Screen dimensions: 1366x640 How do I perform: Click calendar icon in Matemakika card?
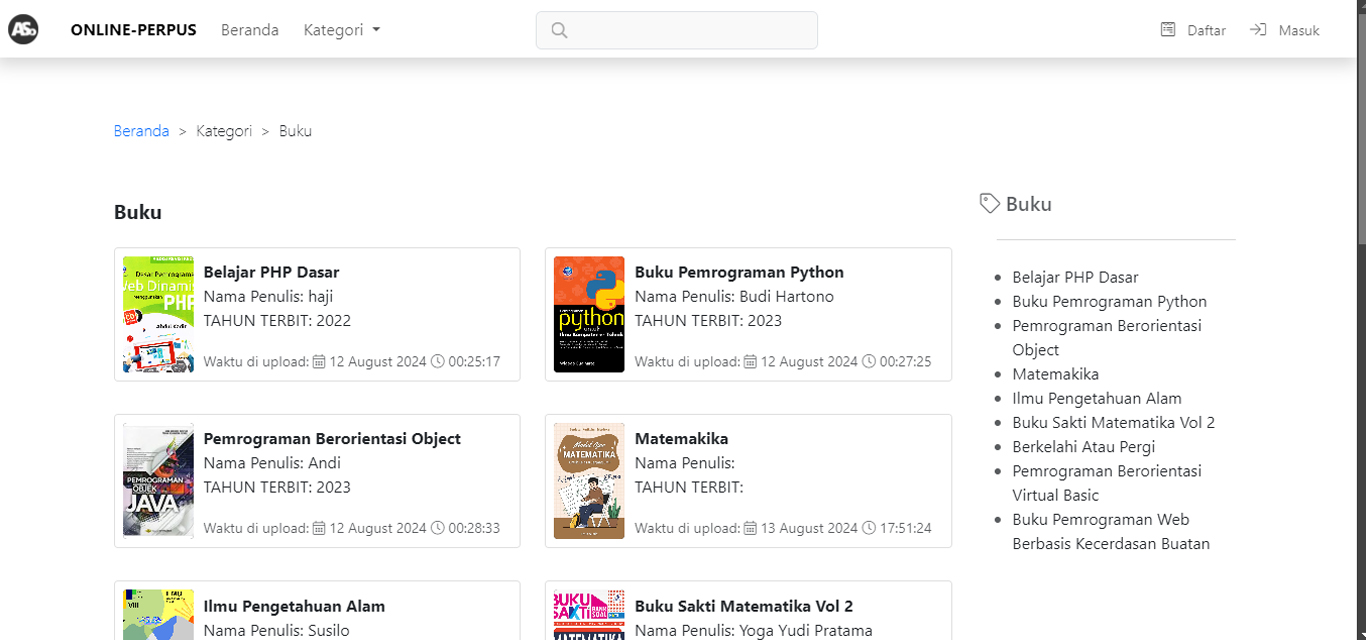(x=750, y=528)
